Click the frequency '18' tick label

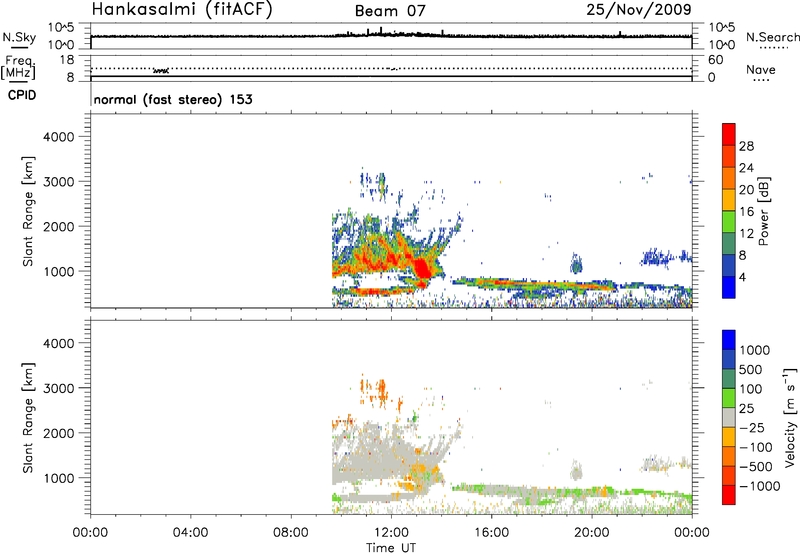(67, 60)
